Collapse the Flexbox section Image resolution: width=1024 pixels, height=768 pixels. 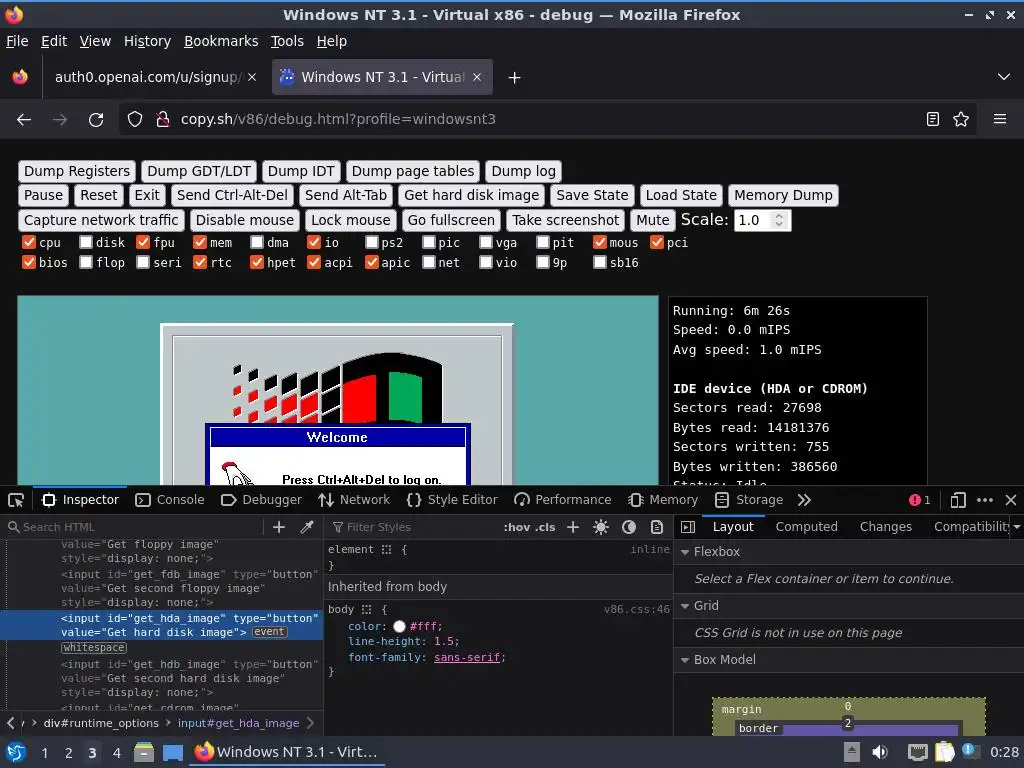685,552
